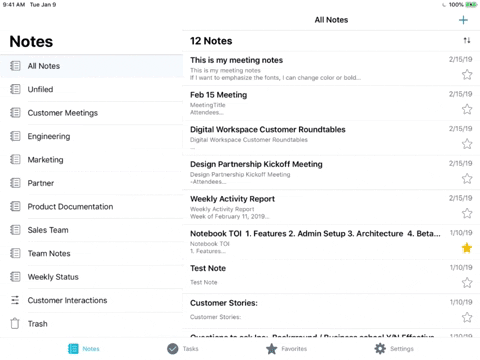
Task: Open Digital Workspace Customer Roundtables note
Action: [x=331, y=138]
